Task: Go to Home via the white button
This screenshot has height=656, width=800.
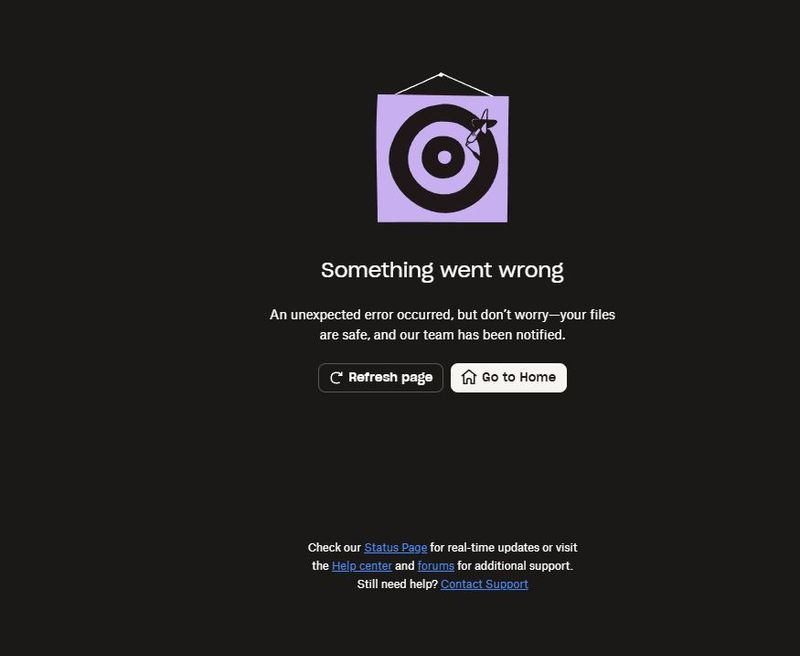Action: pyautogui.click(x=508, y=377)
